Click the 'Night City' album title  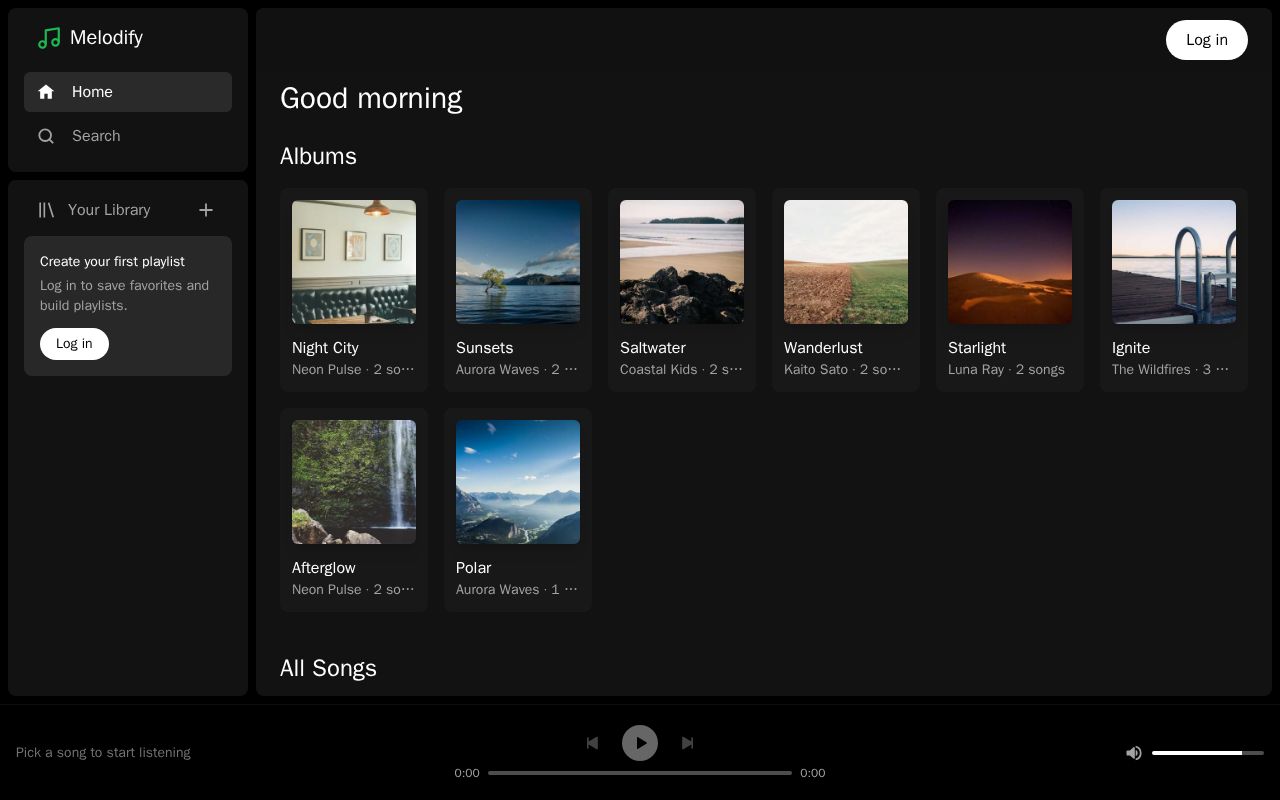click(x=325, y=348)
